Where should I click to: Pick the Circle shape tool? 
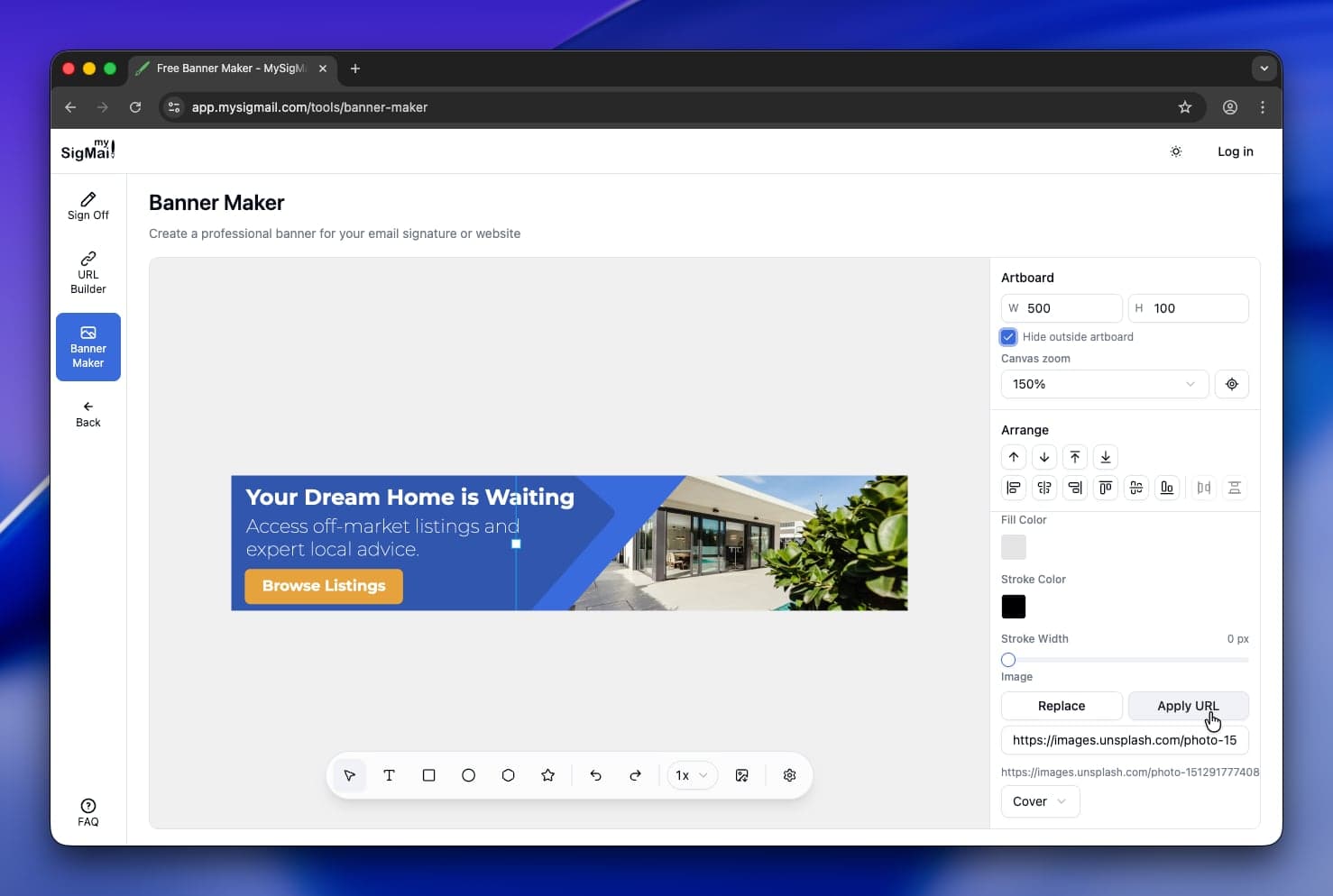pyautogui.click(x=468, y=775)
